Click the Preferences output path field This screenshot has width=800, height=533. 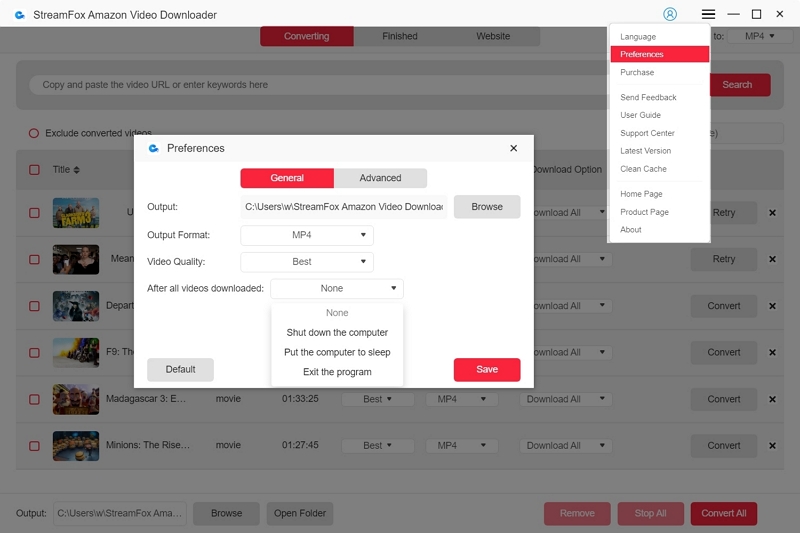tap(344, 207)
